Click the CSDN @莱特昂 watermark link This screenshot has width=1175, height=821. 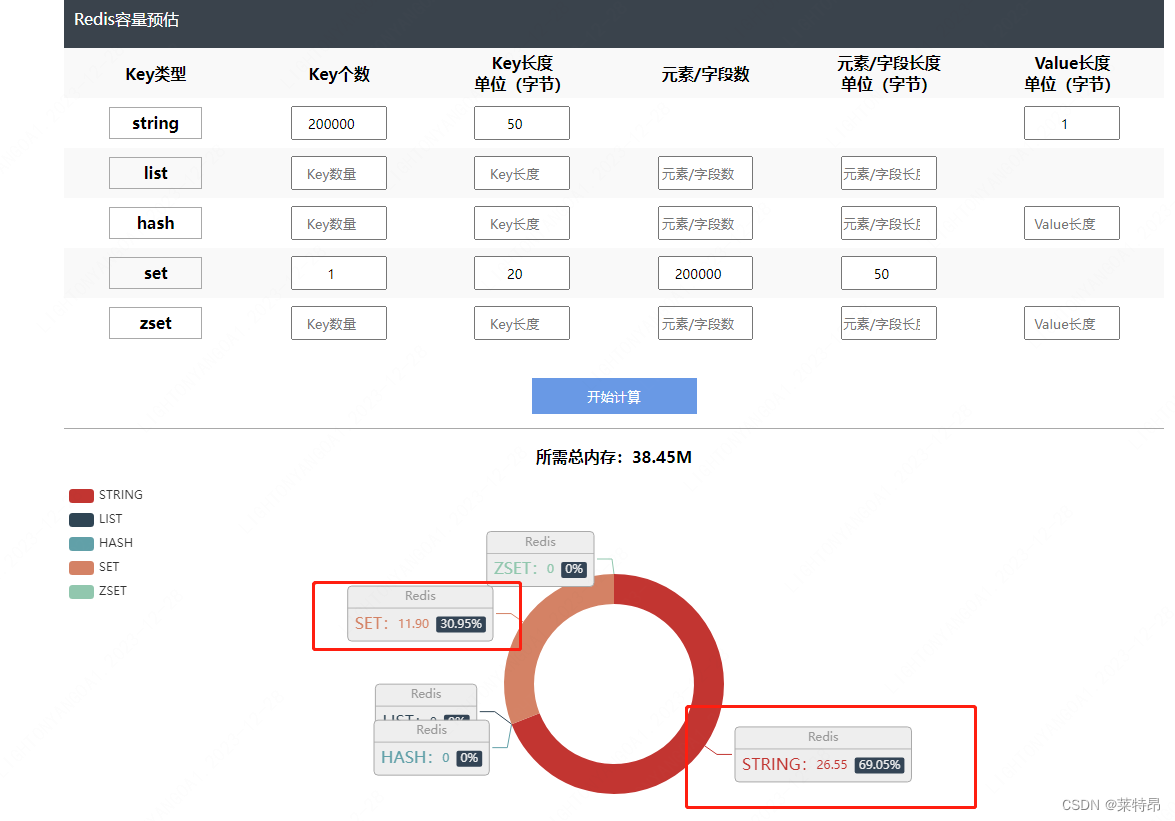(1109, 803)
